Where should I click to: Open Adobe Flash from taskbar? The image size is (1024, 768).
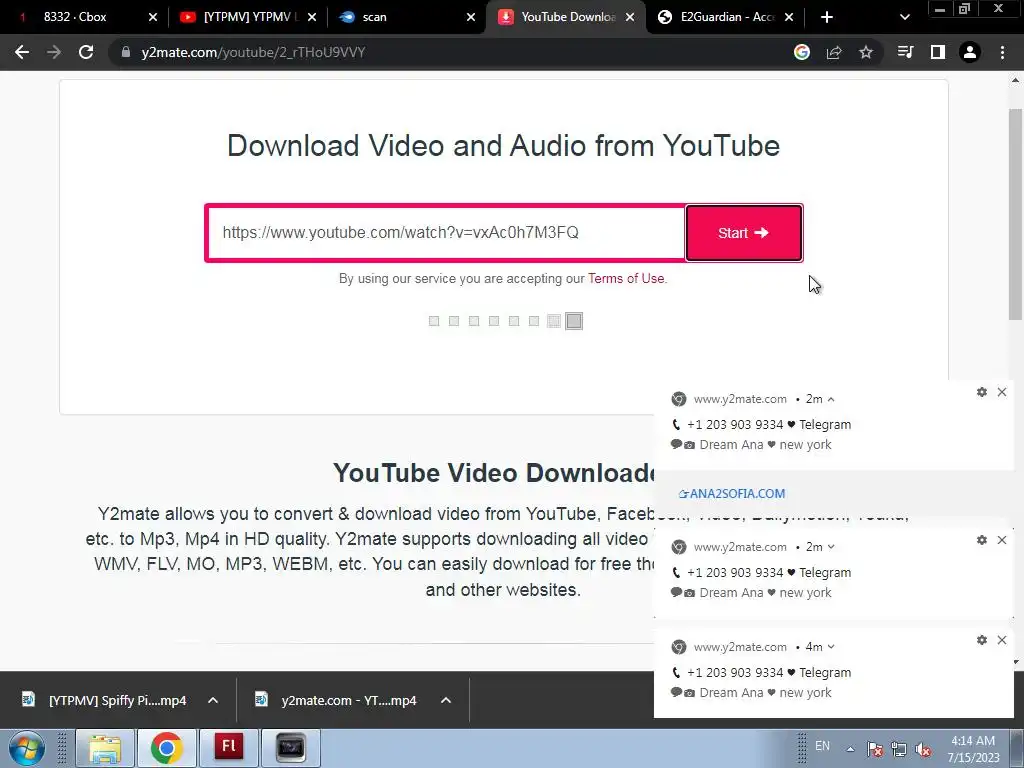click(229, 748)
